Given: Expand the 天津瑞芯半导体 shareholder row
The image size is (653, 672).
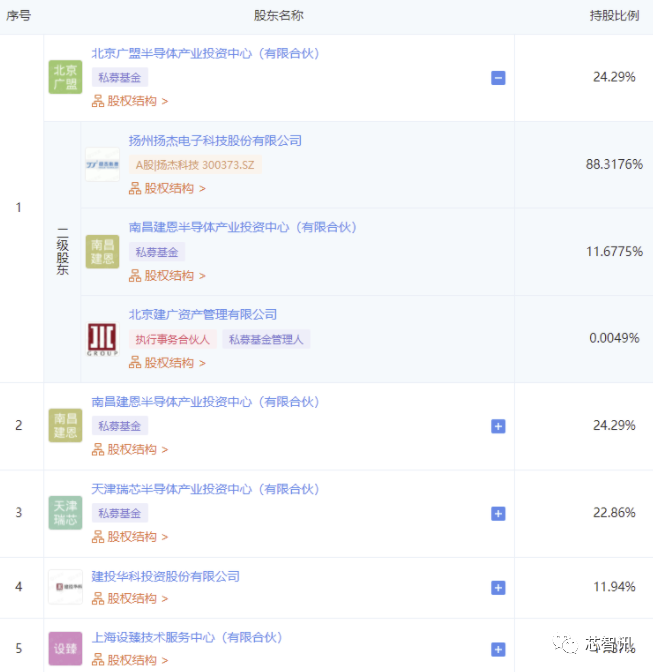Looking at the screenshot, I should pos(498,513).
